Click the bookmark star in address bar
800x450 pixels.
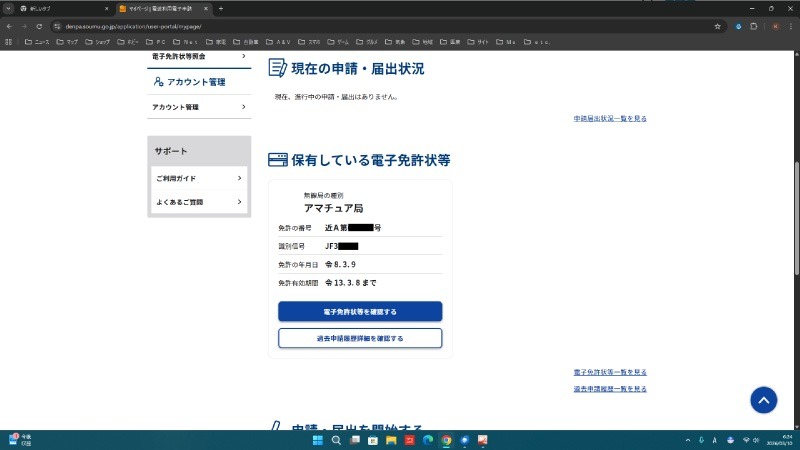[717, 26]
